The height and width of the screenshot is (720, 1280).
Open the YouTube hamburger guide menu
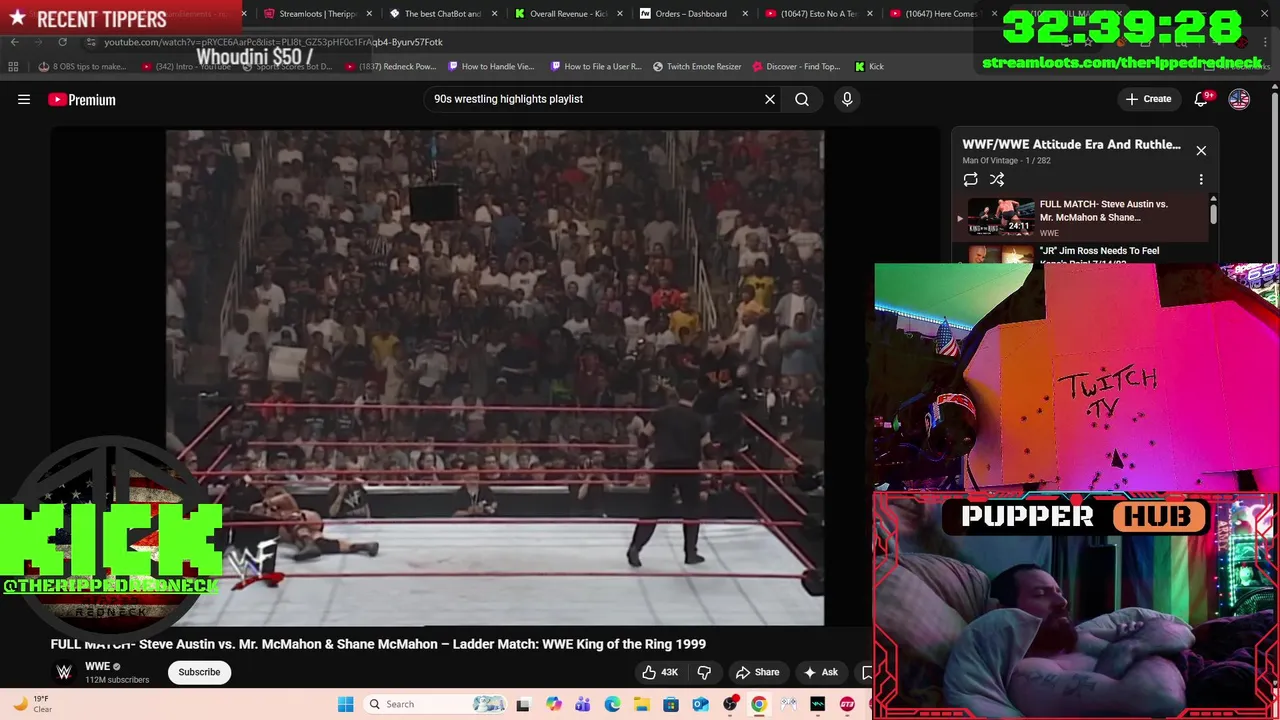24,99
